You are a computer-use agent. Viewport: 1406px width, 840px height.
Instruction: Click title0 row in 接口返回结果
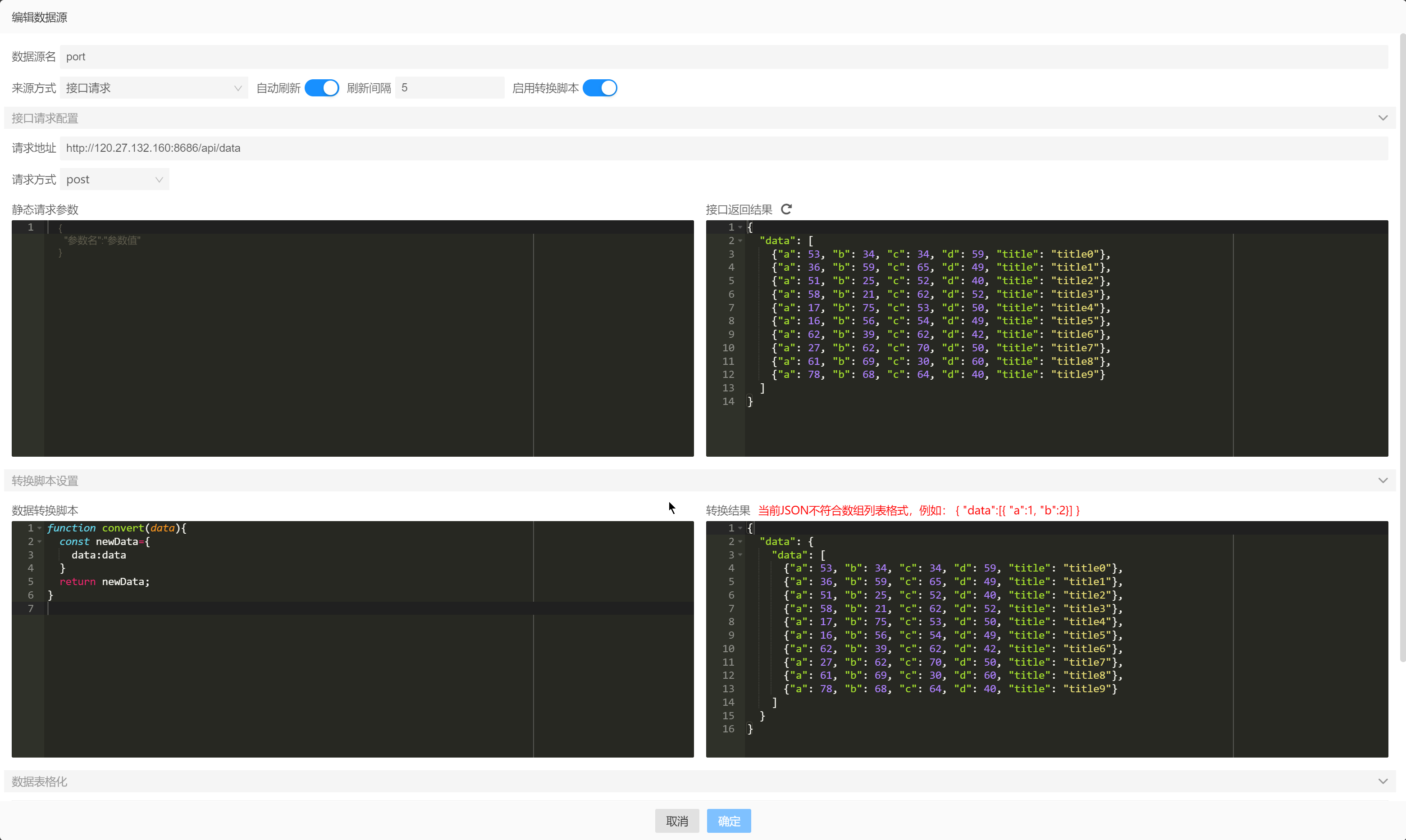tap(941, 254)
